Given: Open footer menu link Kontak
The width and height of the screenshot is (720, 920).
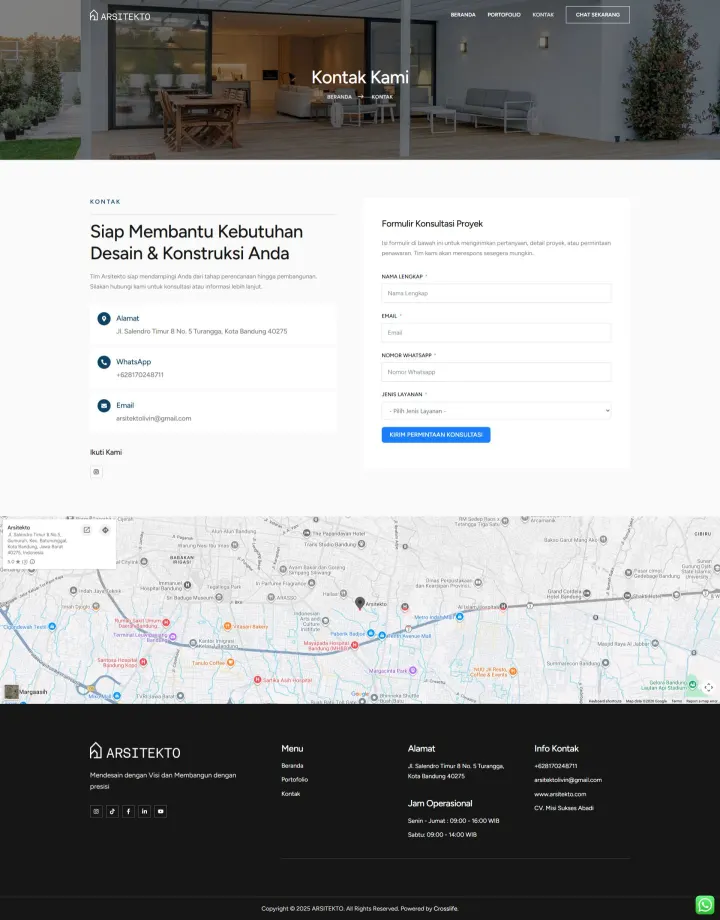Looking at the screenshot, I should [290, 794].
